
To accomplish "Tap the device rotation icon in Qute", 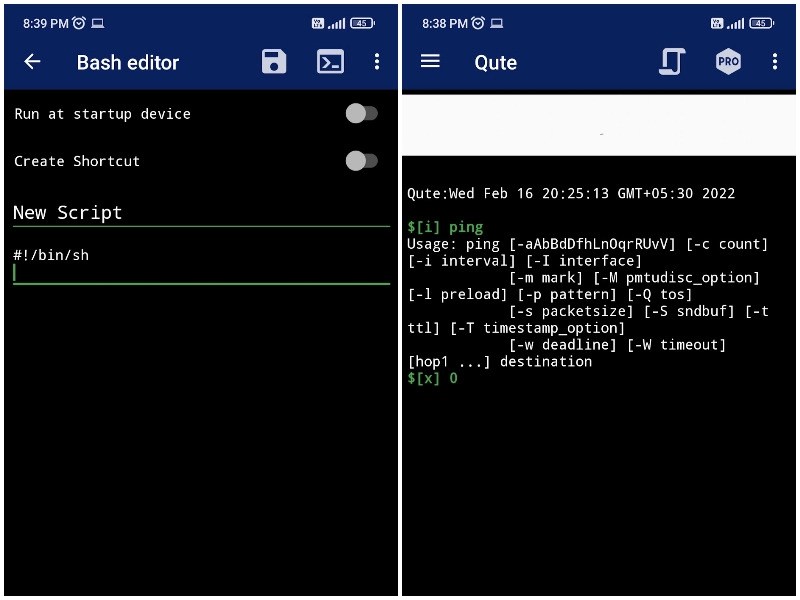I will pos(672,62).
